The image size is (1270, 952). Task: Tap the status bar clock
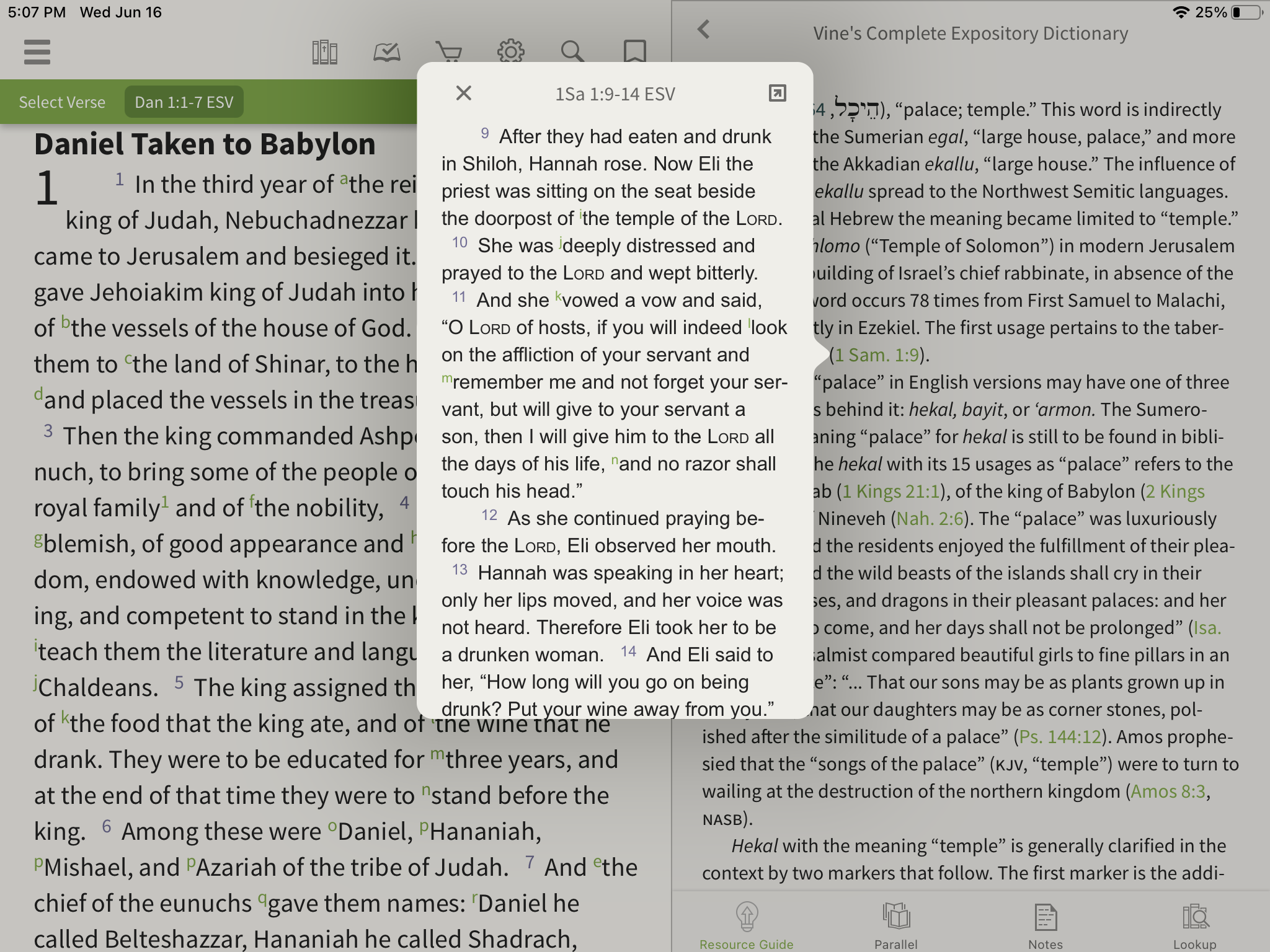tap(37, 12)
